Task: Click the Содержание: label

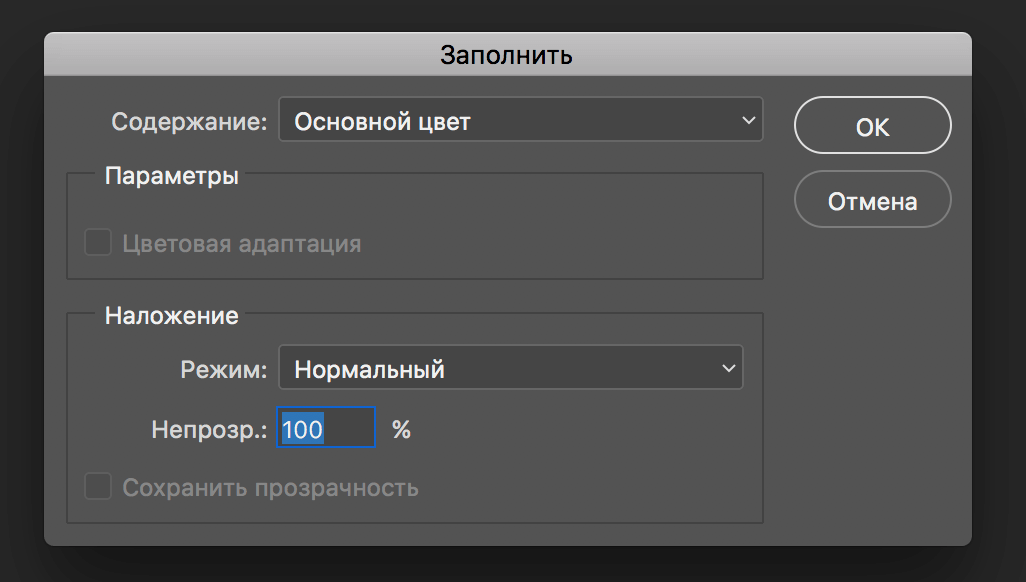Action: point(189,122)
